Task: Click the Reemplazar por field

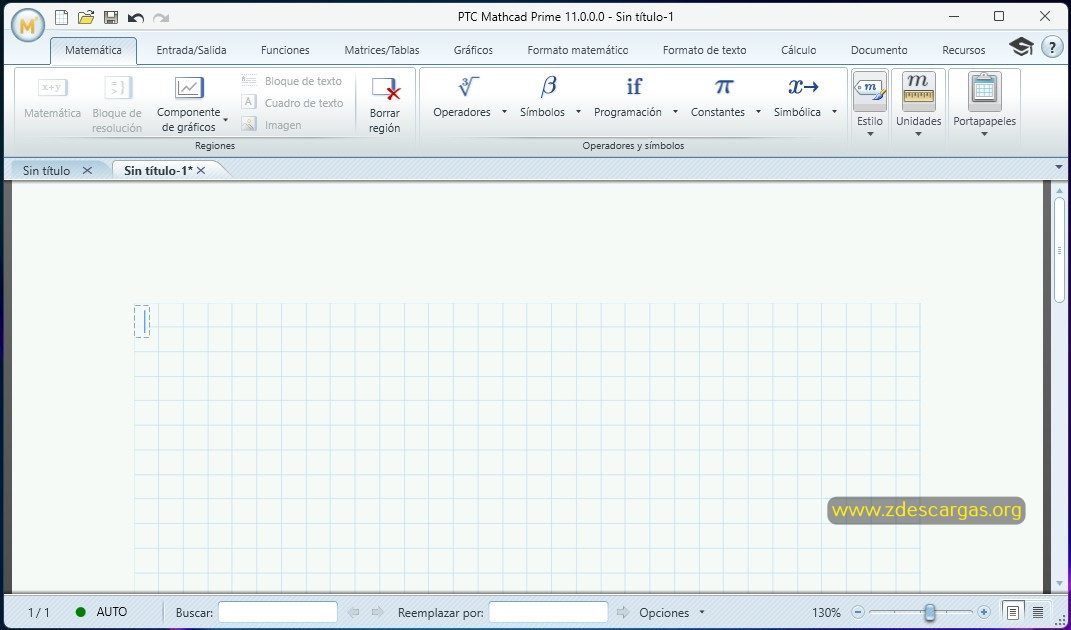Action: coord(548,612)
